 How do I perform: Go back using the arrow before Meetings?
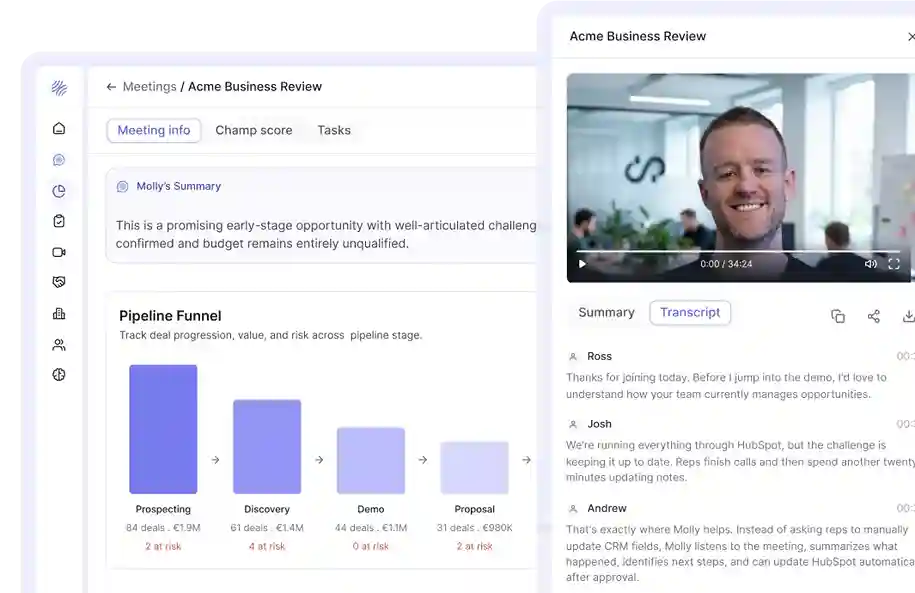click(111, 87)
